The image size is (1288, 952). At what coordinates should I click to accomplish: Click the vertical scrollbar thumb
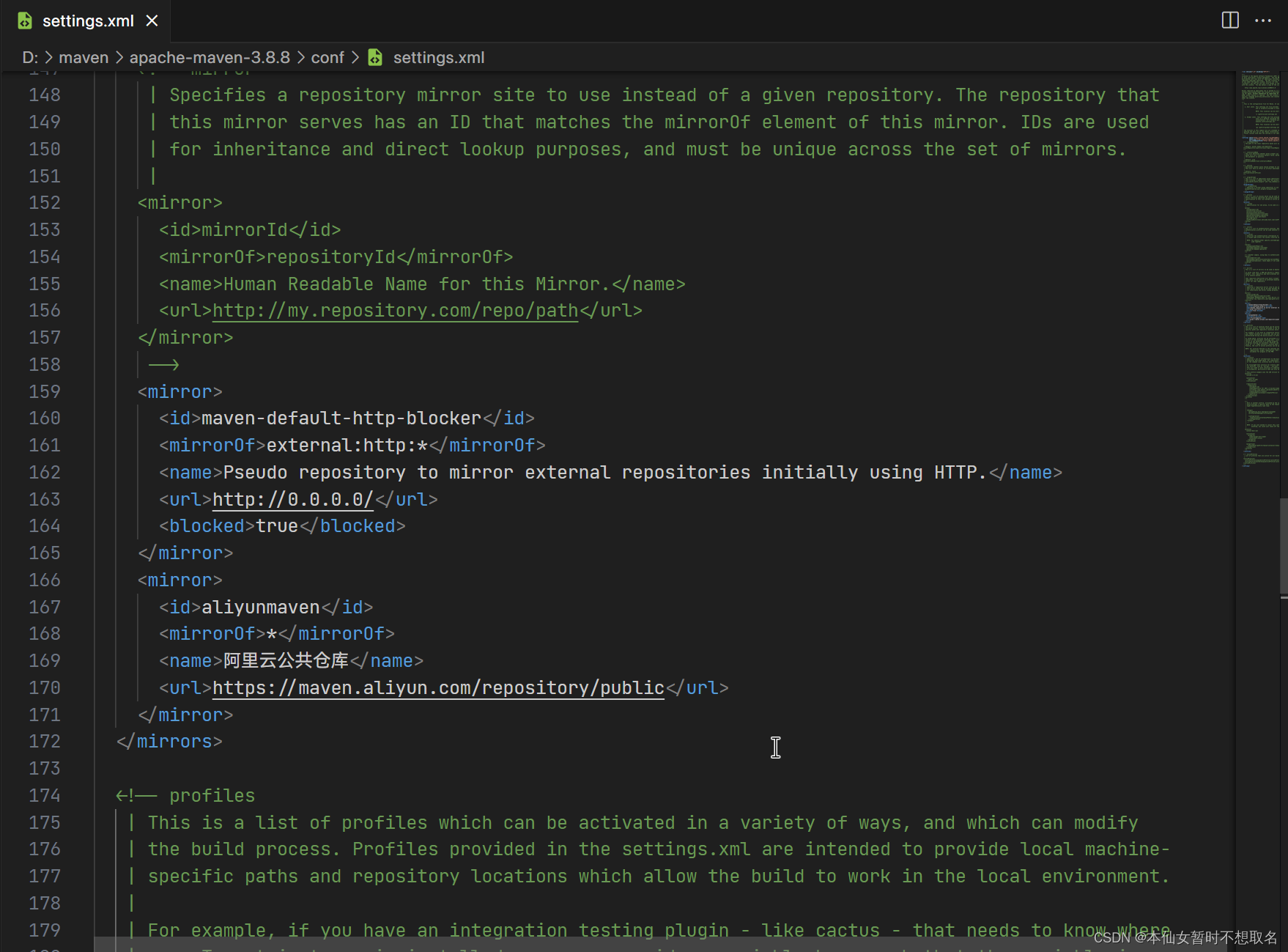tap(1284, 546)
